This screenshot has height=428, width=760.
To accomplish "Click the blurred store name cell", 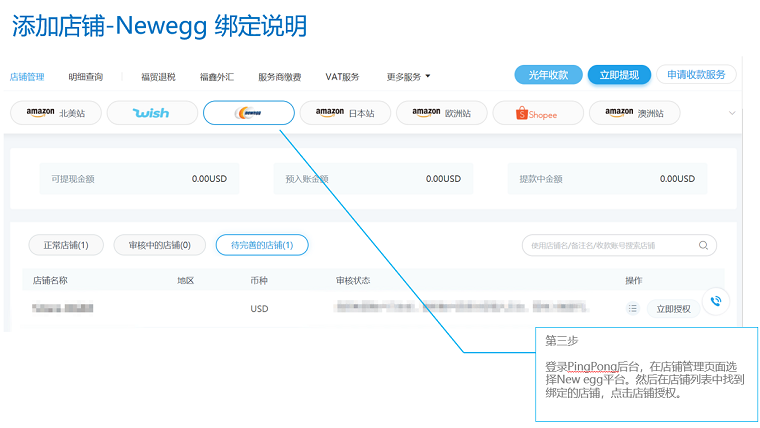I will [x=63, y=308].
